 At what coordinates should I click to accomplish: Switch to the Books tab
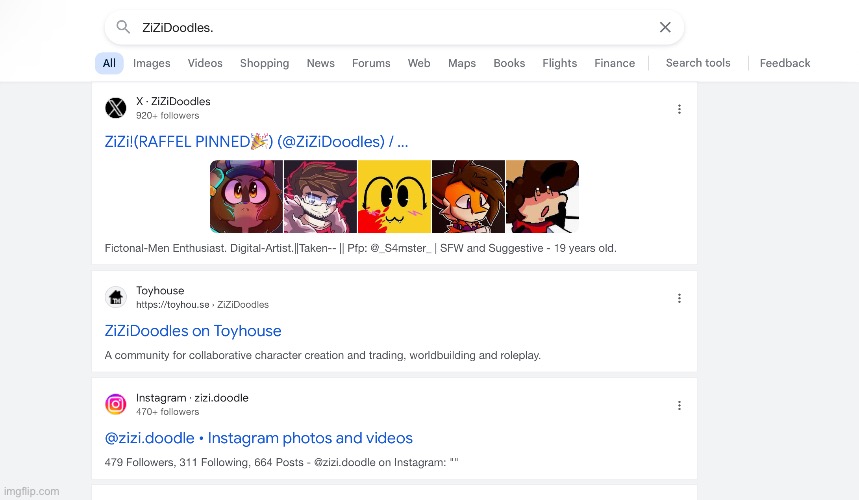point(509,63)
